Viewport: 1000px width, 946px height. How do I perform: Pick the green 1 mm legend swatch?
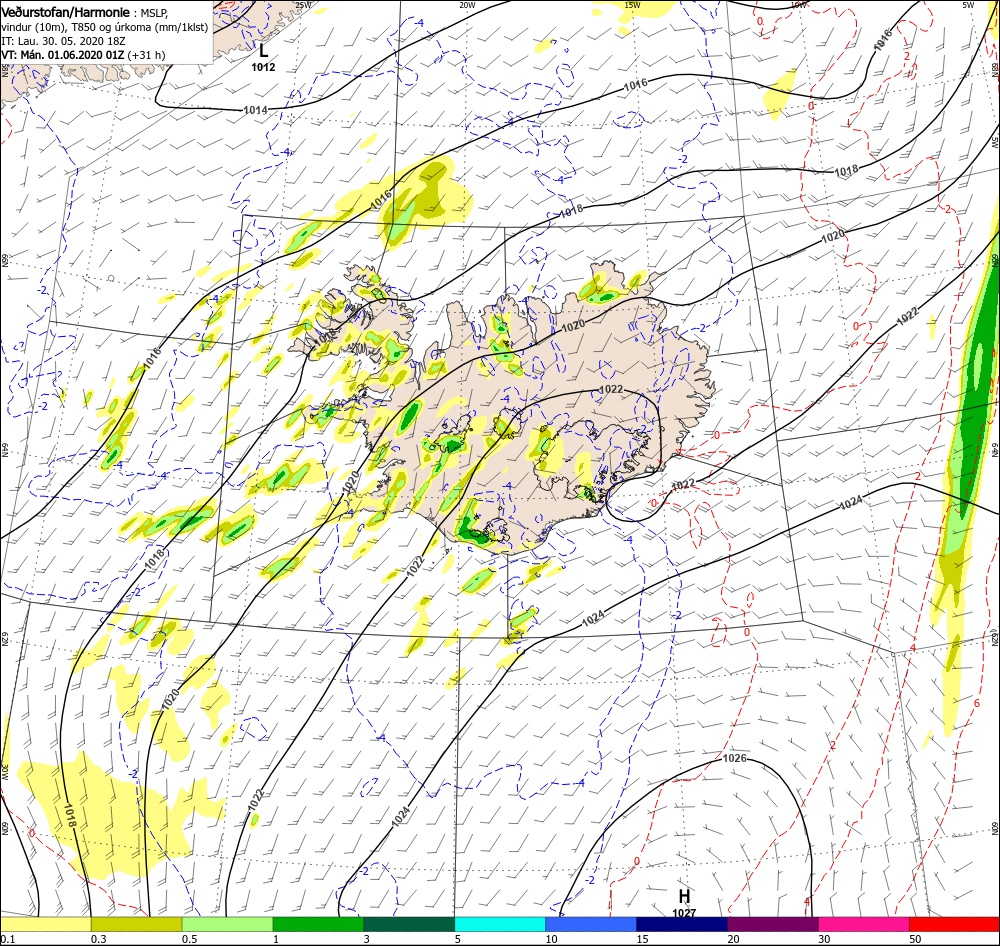click(x=318, y=924)
